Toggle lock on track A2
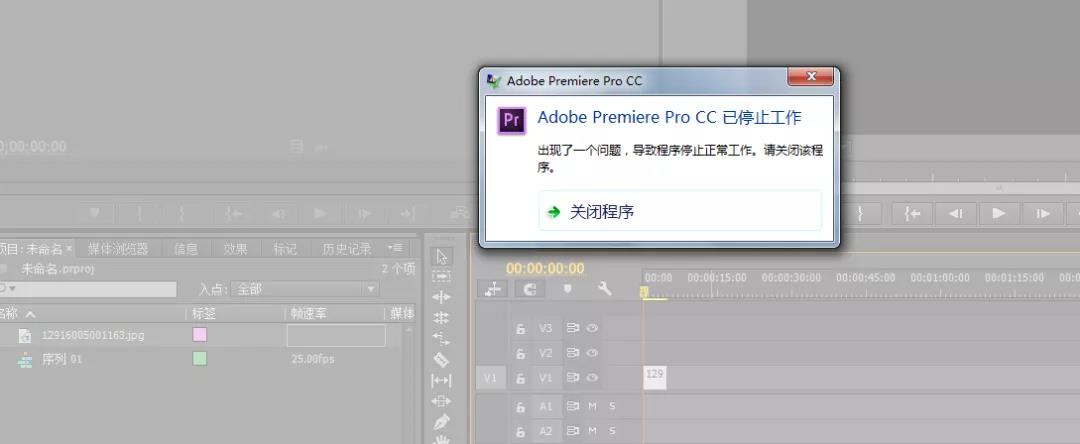Screen dimensions: 1080x444 pyautogui.click(x=521, y=432)
